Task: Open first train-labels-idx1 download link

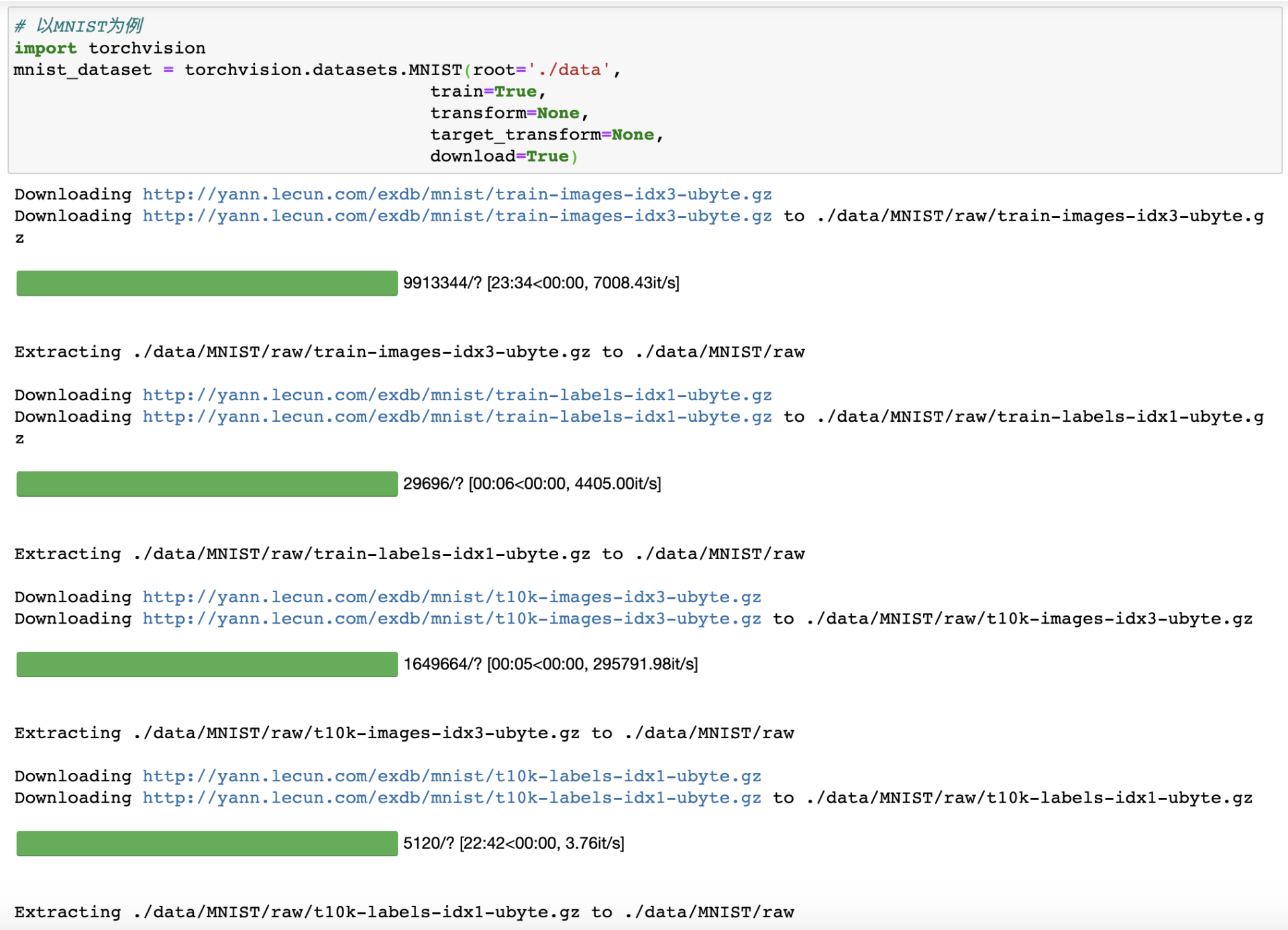Action: coord(457,396)
